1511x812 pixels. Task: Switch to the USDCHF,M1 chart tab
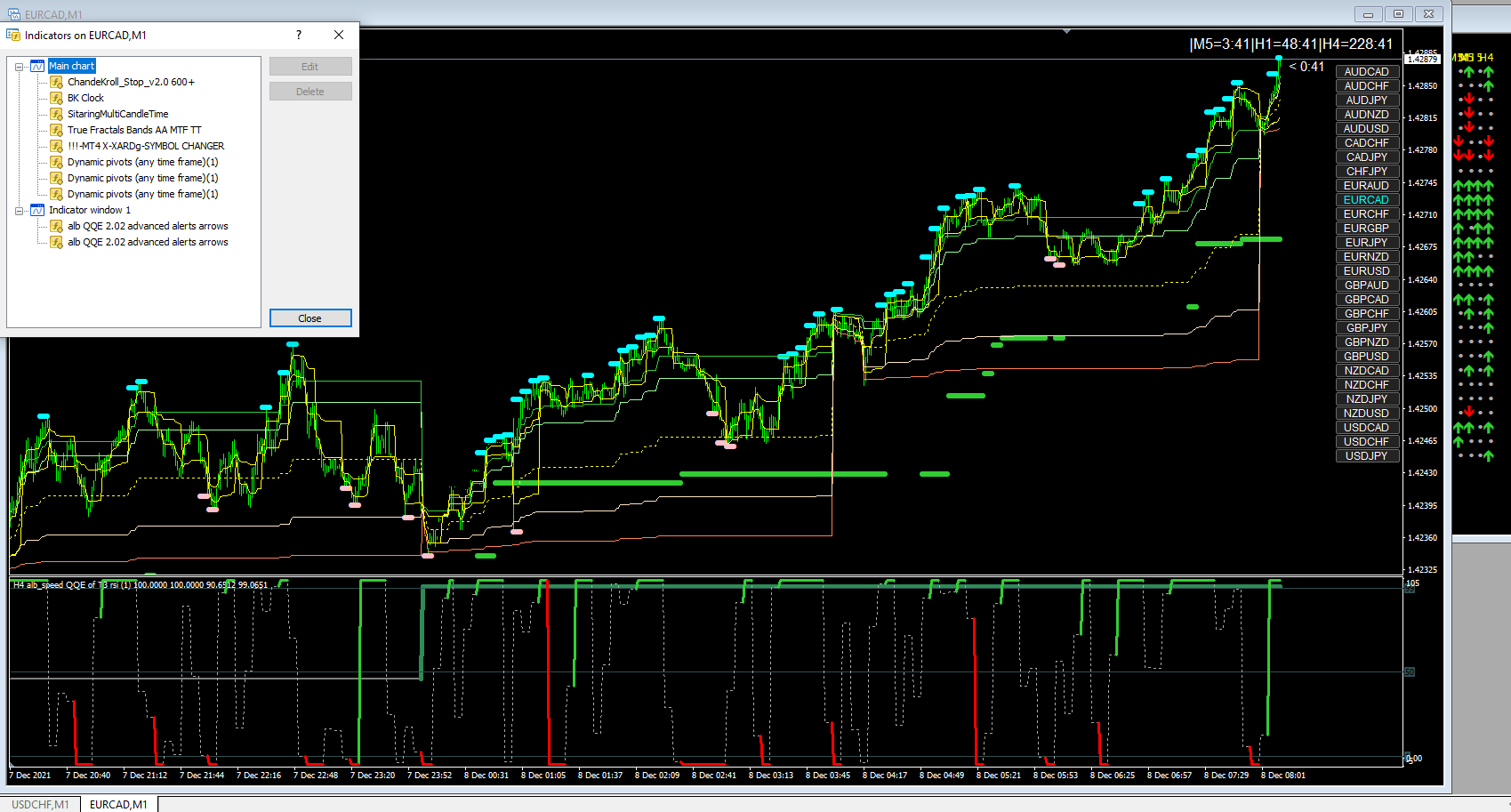point(40,804)
